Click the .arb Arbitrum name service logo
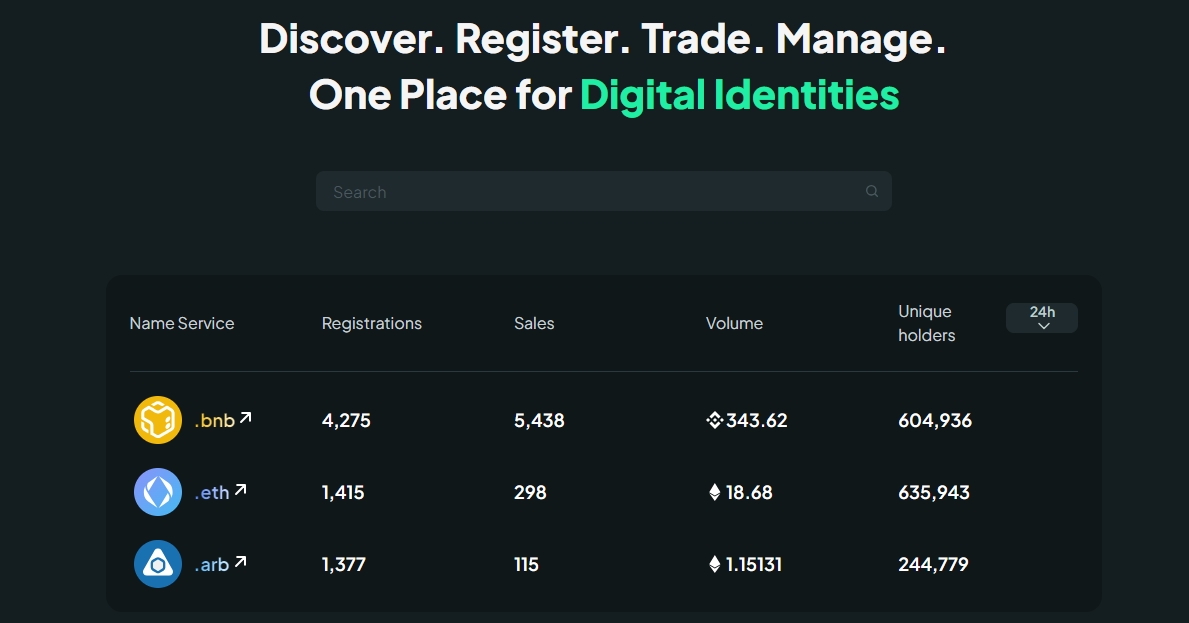The height and width of the screenshot is (623, 1189). 157,563
